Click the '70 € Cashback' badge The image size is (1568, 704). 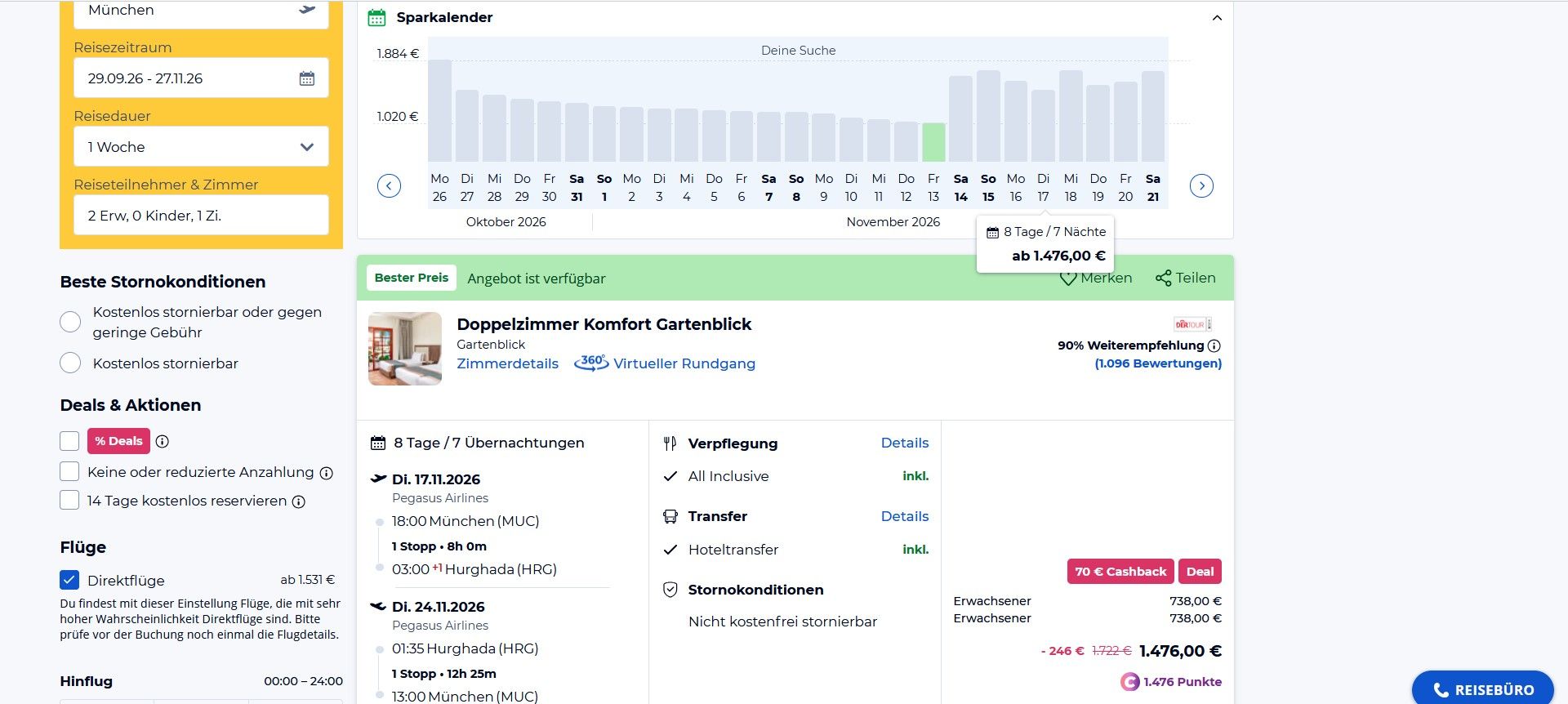tap(1120, 572)
